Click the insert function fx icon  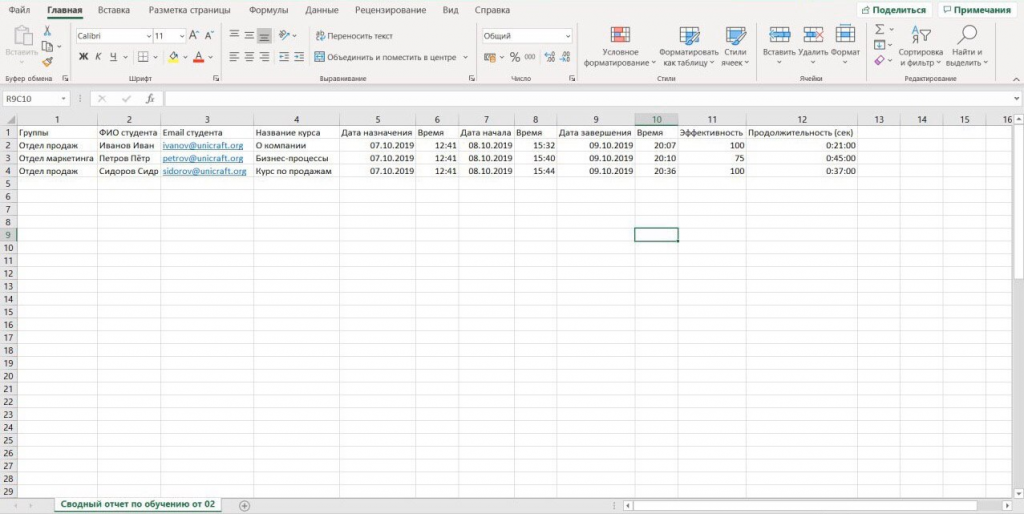[150, 99]
